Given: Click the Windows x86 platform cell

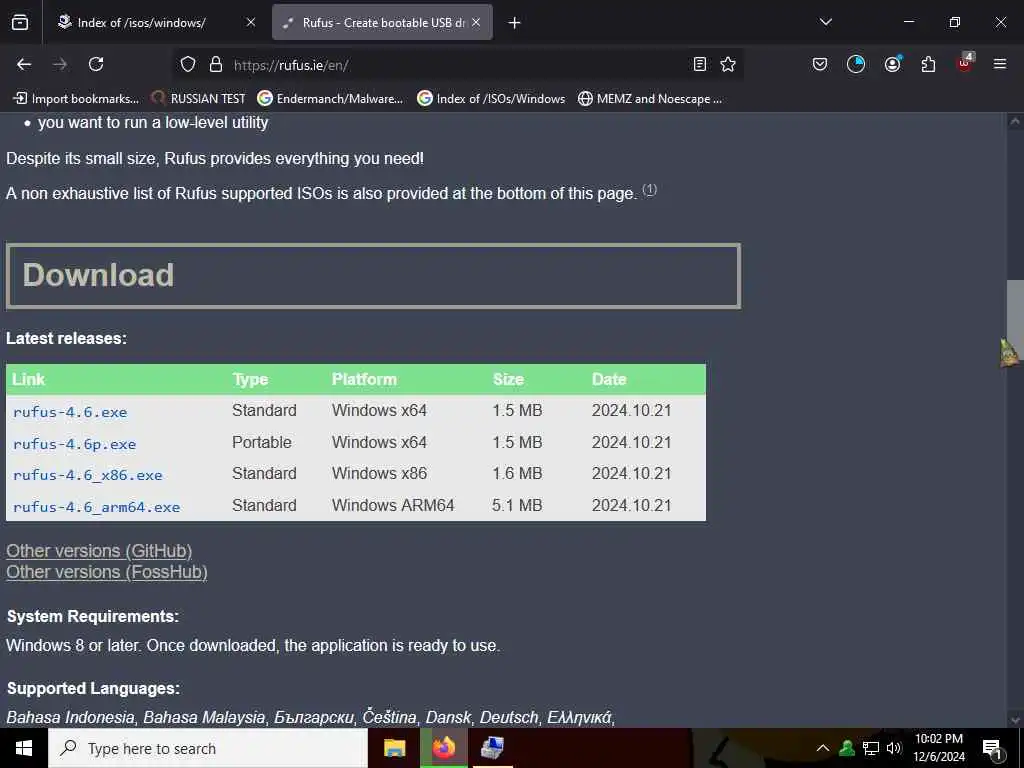Looking at the screenshot, I should click(x=379, y=473).
